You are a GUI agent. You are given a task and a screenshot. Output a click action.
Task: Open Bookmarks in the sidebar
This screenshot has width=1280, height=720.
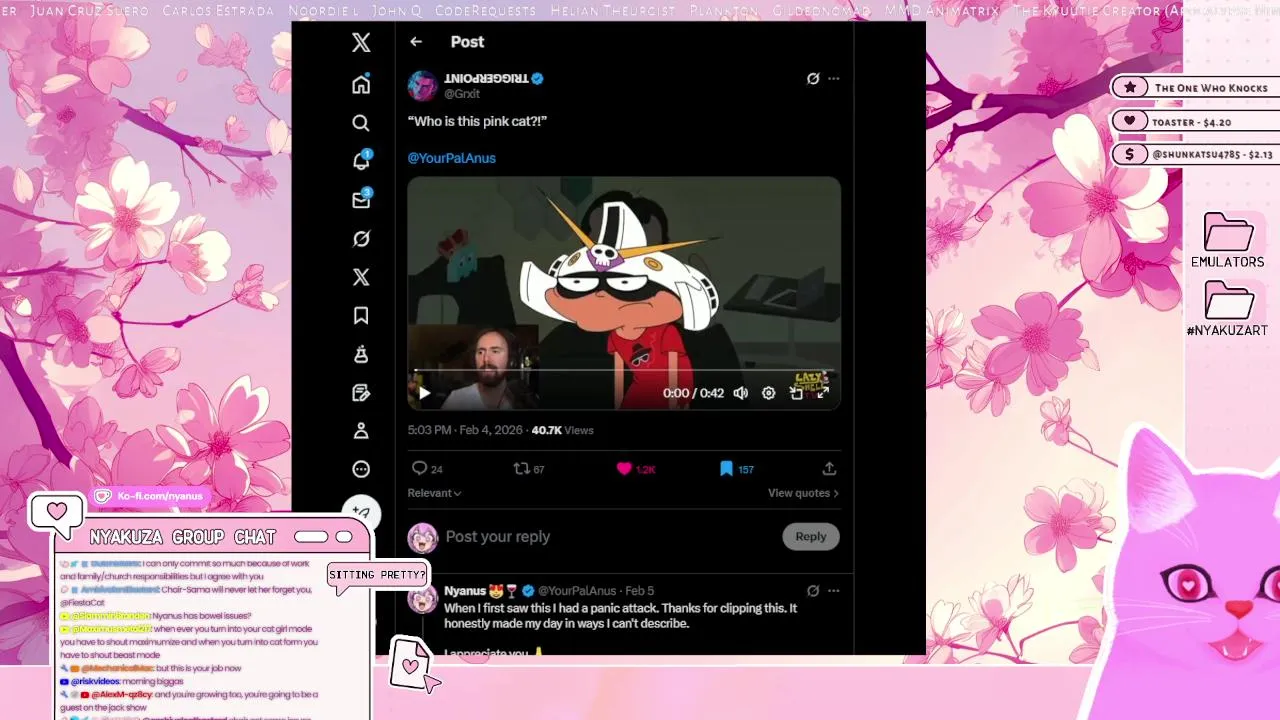pyautogui.click(x=361, y=316)
